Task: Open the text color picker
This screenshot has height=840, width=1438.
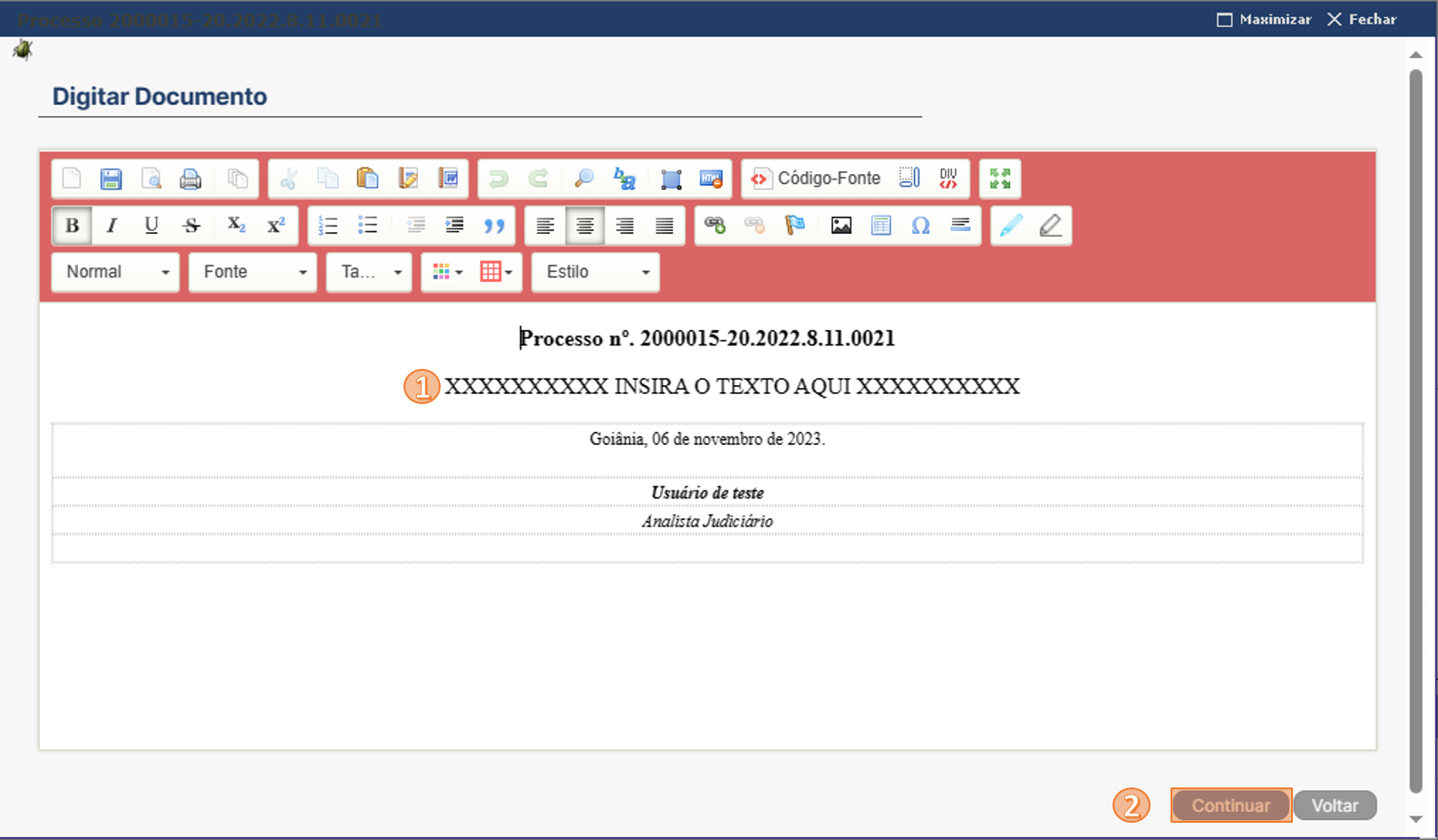Action: tap(448, 272)
